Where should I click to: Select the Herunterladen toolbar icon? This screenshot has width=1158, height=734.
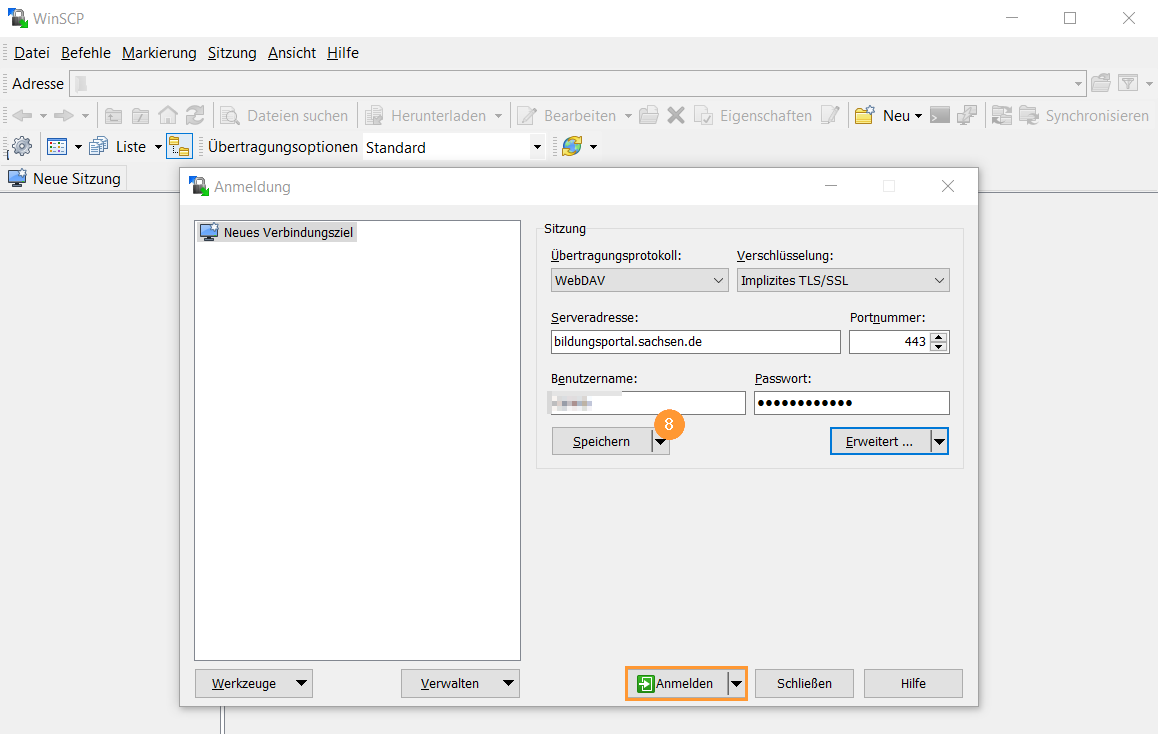pos(372,116)
